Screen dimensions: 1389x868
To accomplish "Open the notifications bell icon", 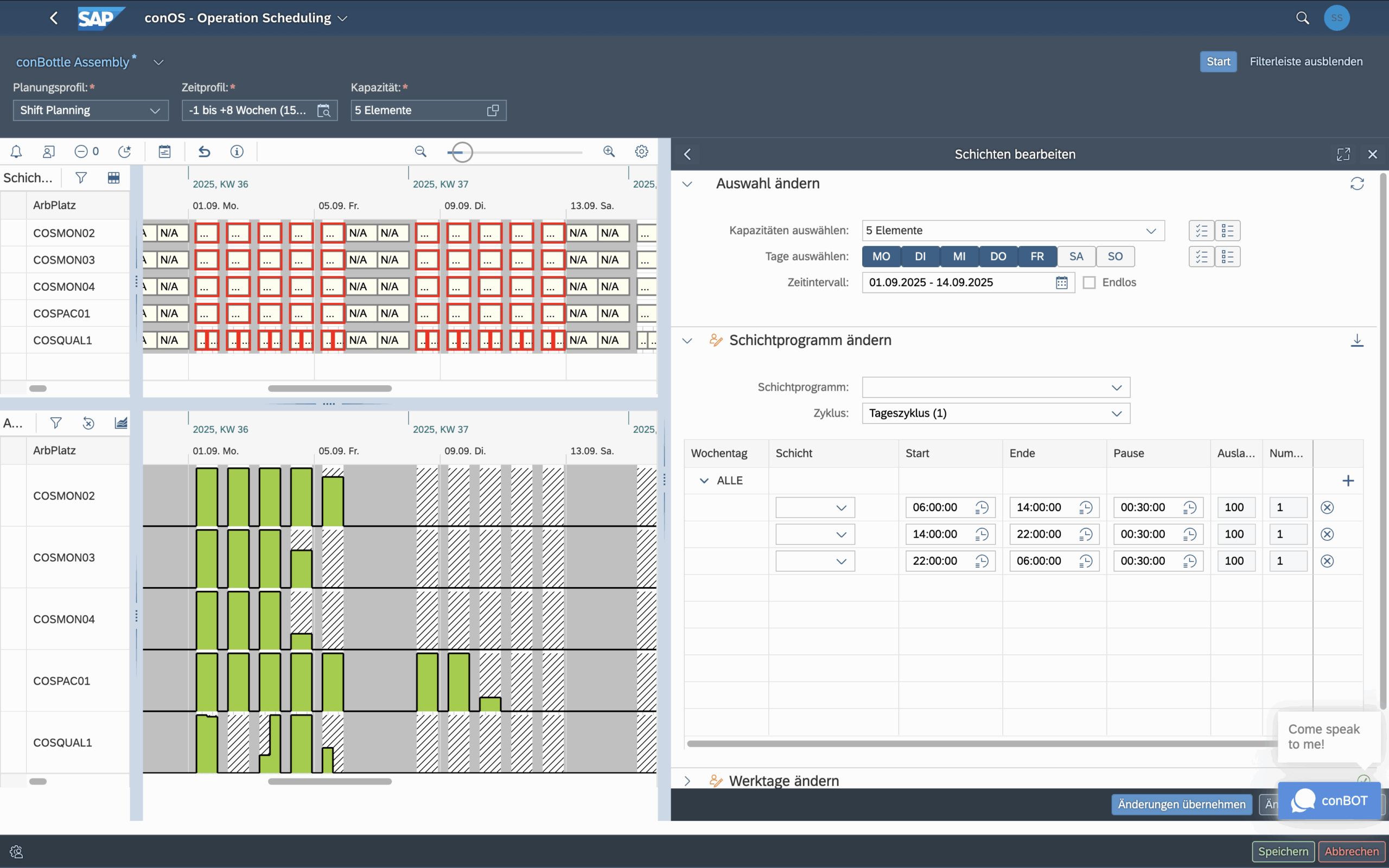I will click(16, 151).
